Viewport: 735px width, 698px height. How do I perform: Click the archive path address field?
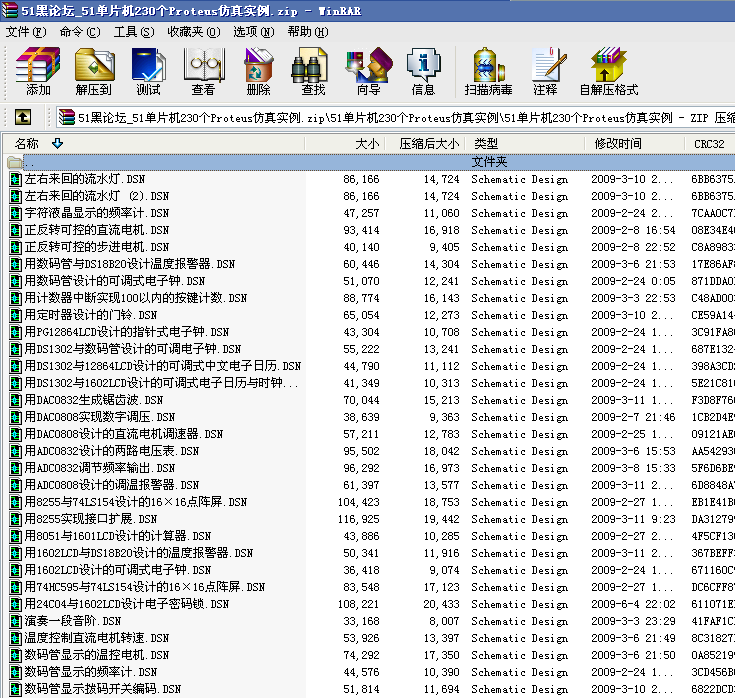[x=395, y=117]
